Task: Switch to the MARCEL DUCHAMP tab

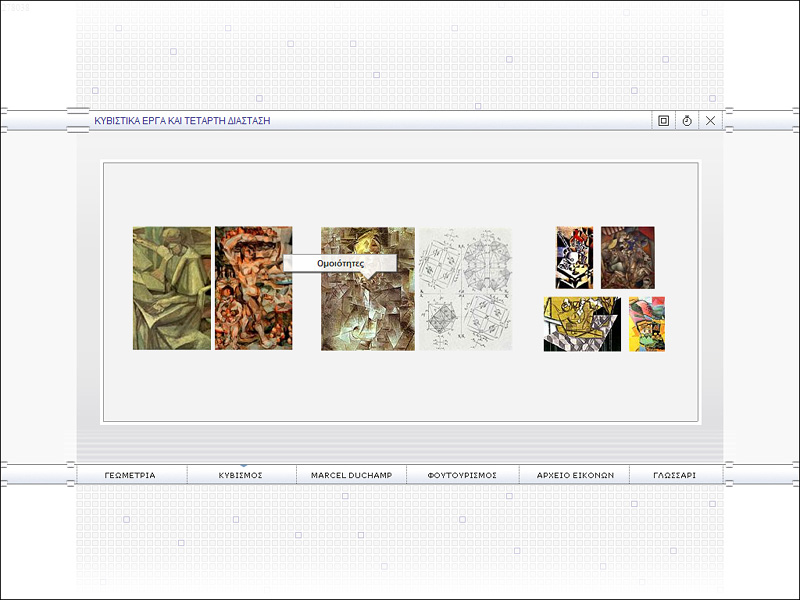Action: [352, 475]
